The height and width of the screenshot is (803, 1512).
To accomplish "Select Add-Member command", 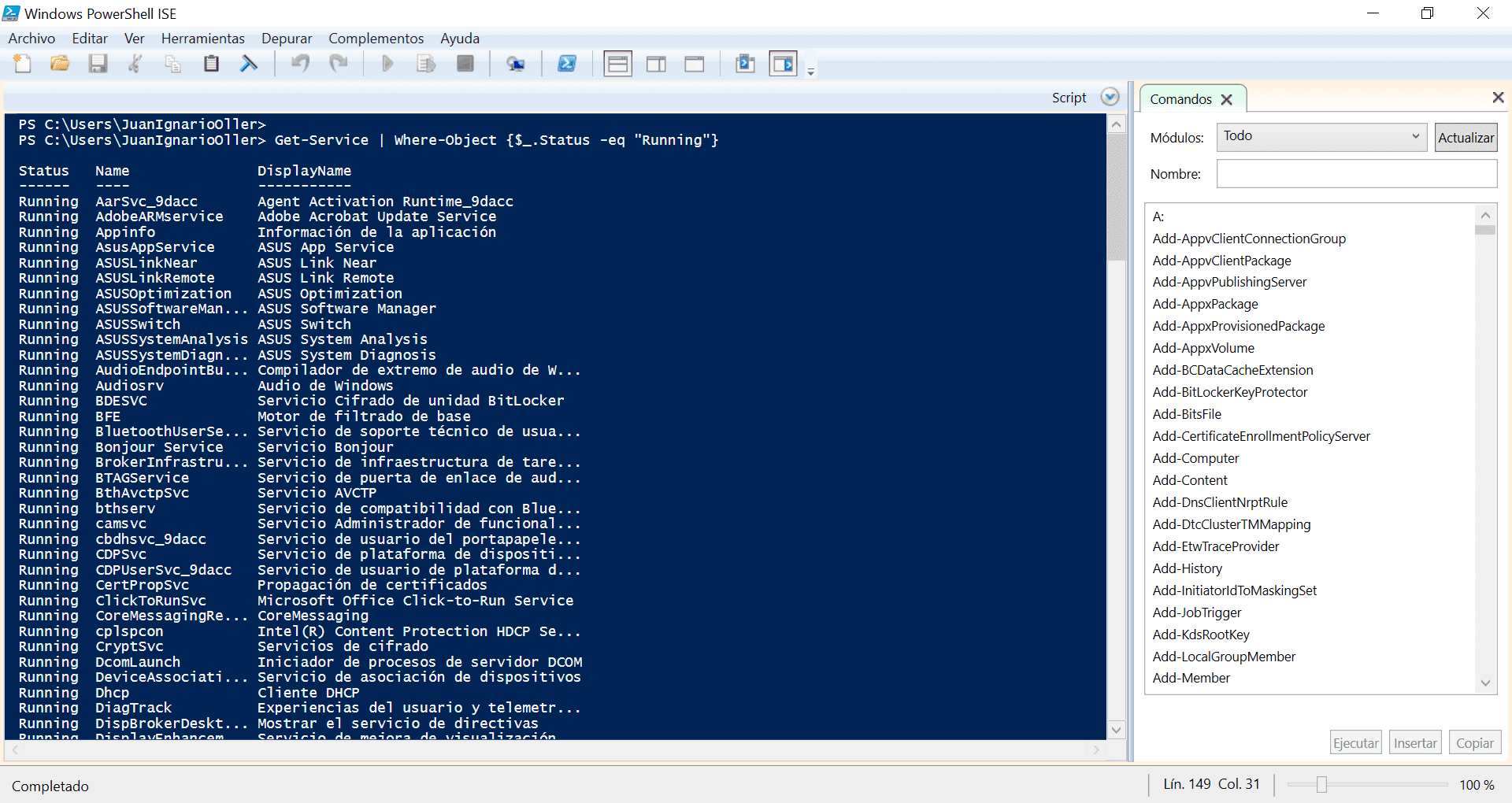I will click(1191, 678).
